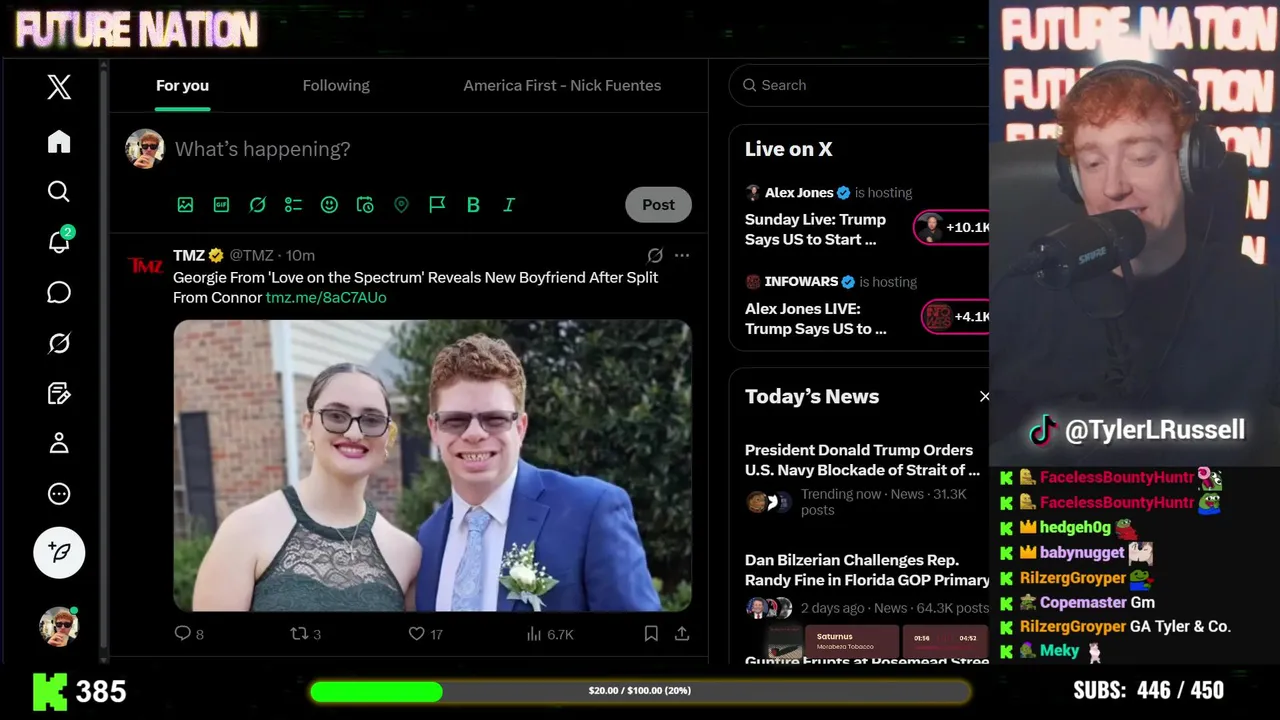The width and height of the screenshot is (1280, 720).
Task: Open Grok icon in sidebar
Action: [59, 343]
